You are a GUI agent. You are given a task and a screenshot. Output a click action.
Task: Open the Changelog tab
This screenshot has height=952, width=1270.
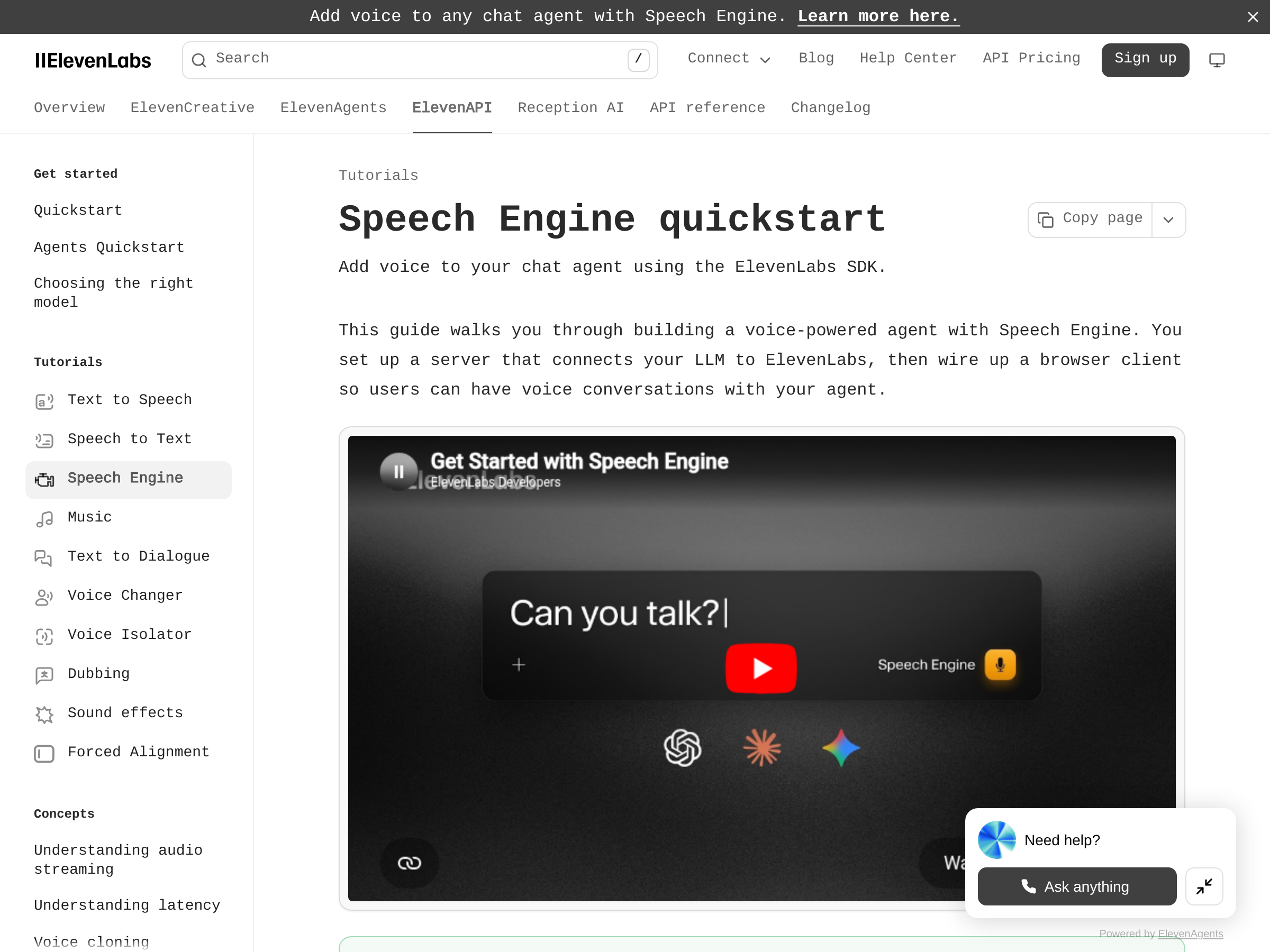coord(830,108)
